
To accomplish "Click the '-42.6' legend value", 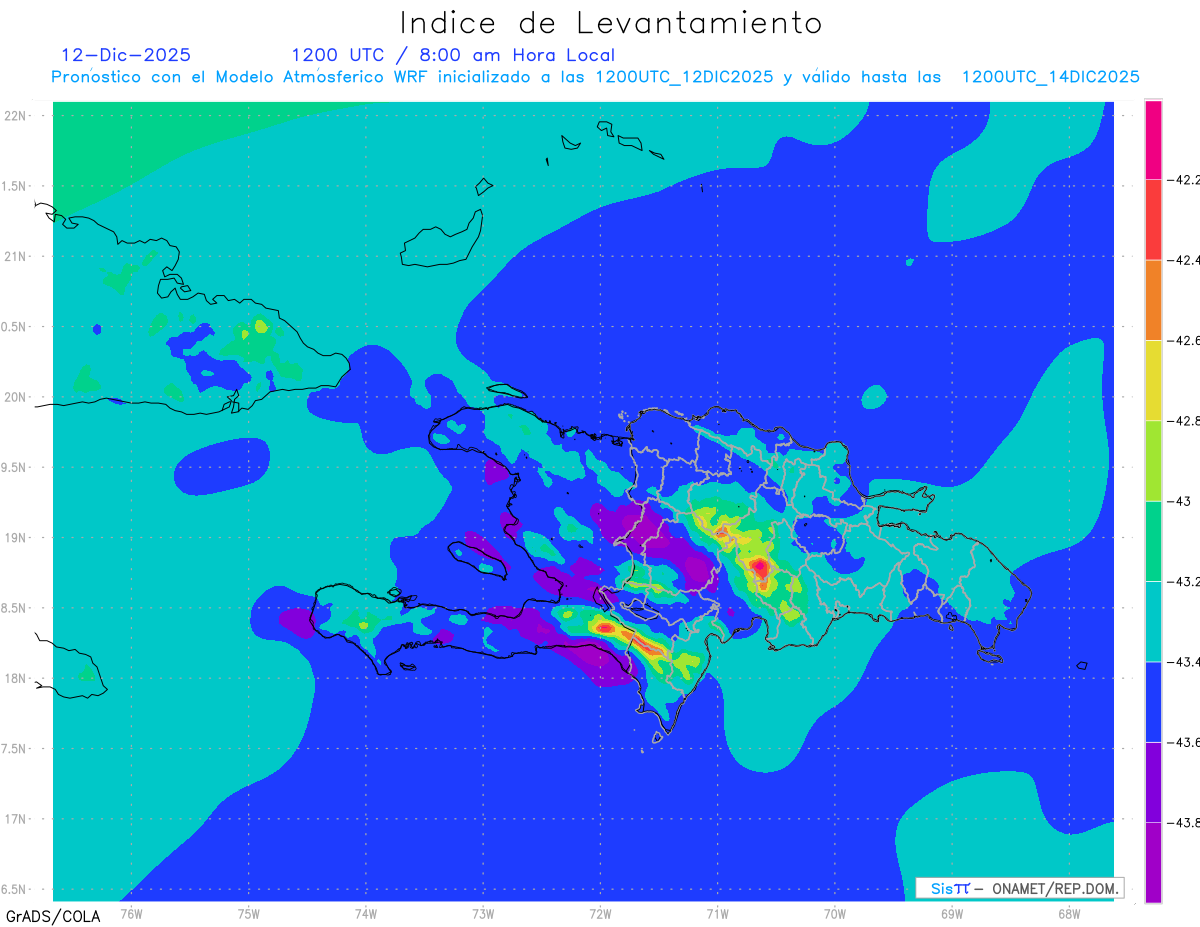I will coord(1183,341).
